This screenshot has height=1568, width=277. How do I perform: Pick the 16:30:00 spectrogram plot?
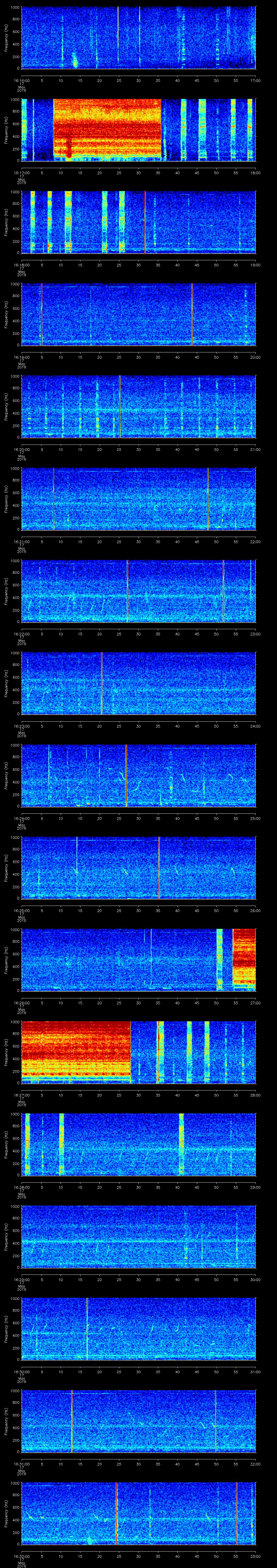tap(138, 1329)
